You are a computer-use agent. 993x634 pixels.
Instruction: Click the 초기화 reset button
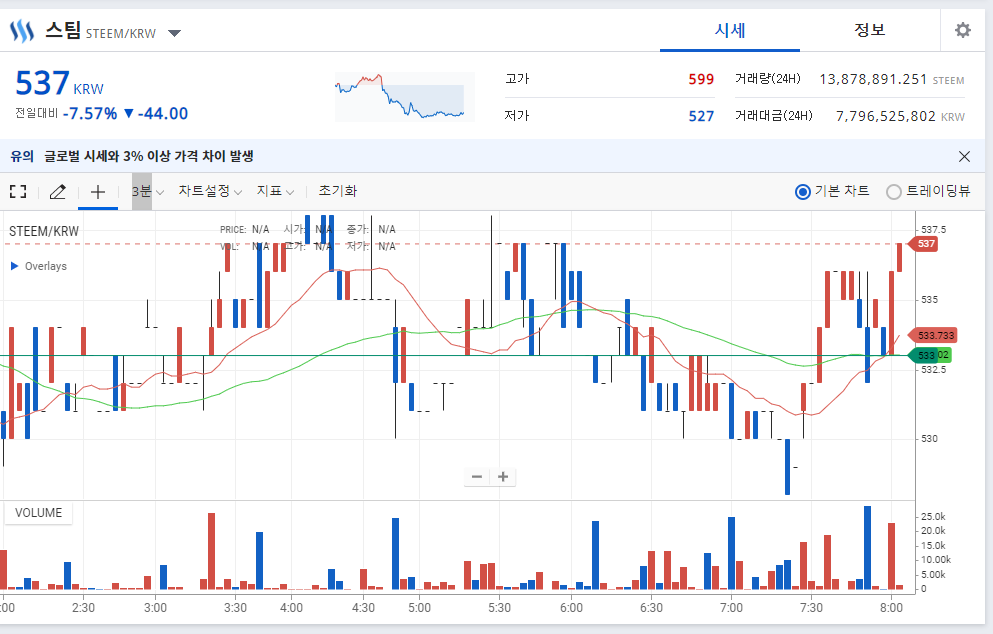338,191
